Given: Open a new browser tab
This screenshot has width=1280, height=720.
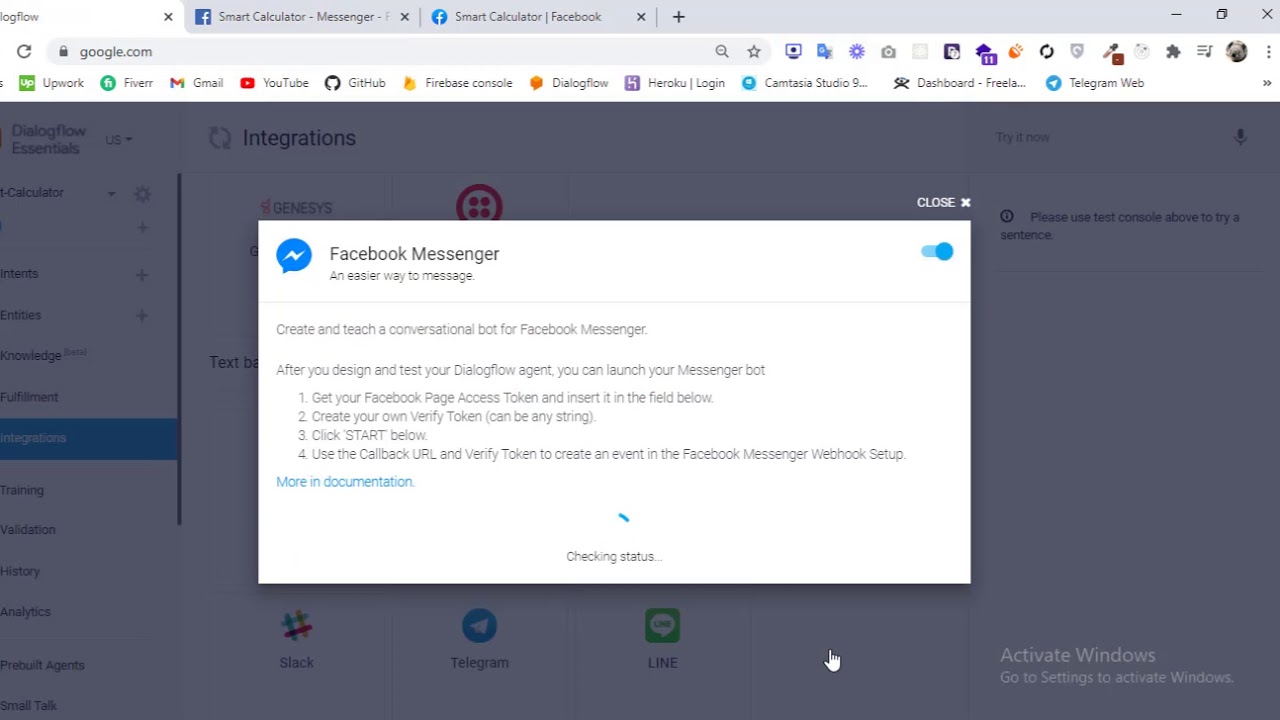Looking at the screenshot, I should [679, 17].
